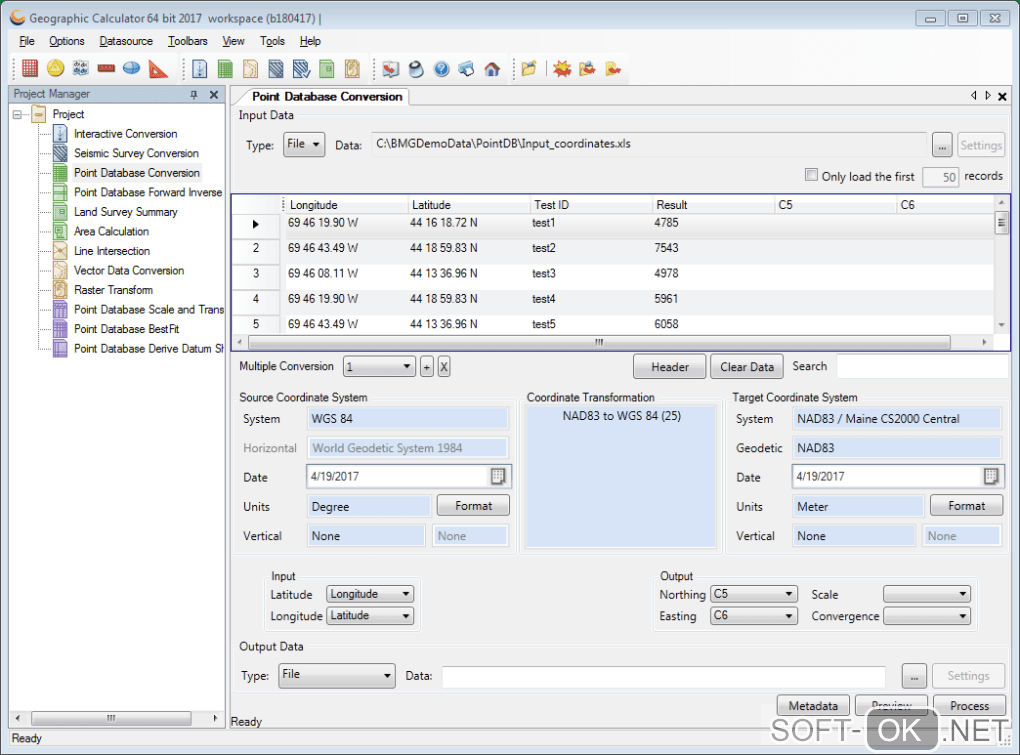
Task: Click the home icon in the toolbar
Action: [x=492, y=69]
